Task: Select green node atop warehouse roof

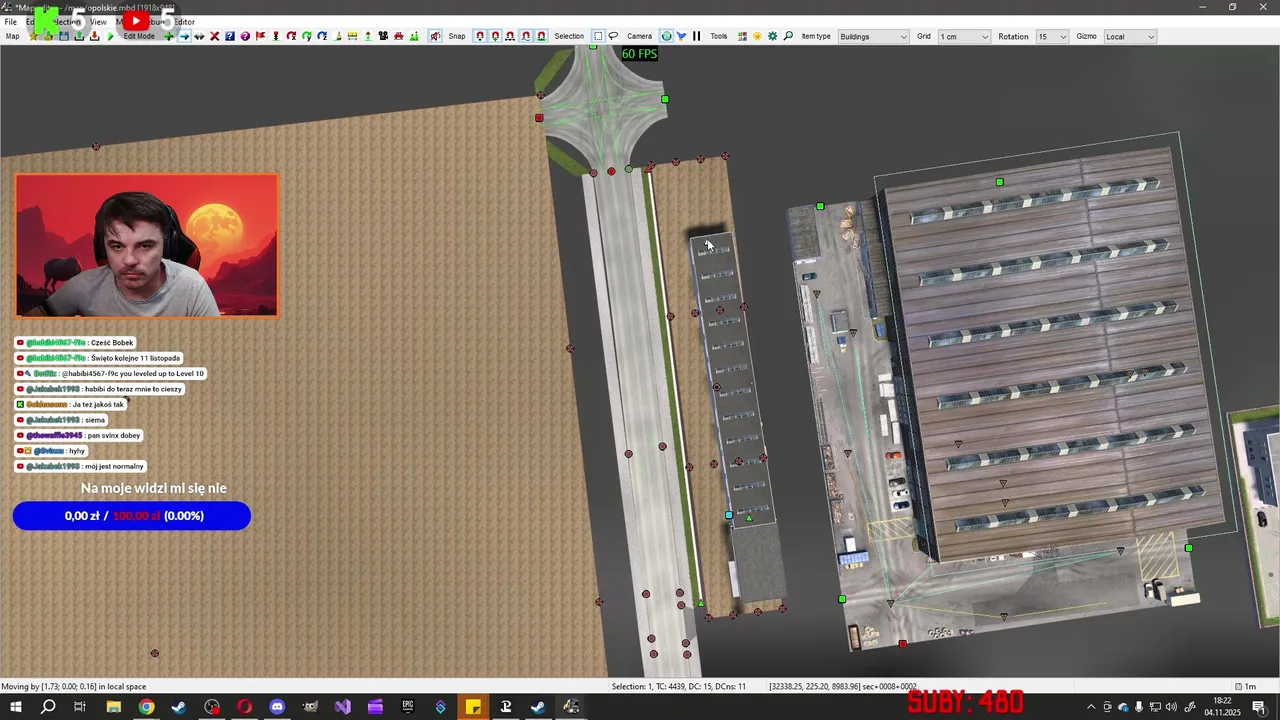Action: (1000, 182)
